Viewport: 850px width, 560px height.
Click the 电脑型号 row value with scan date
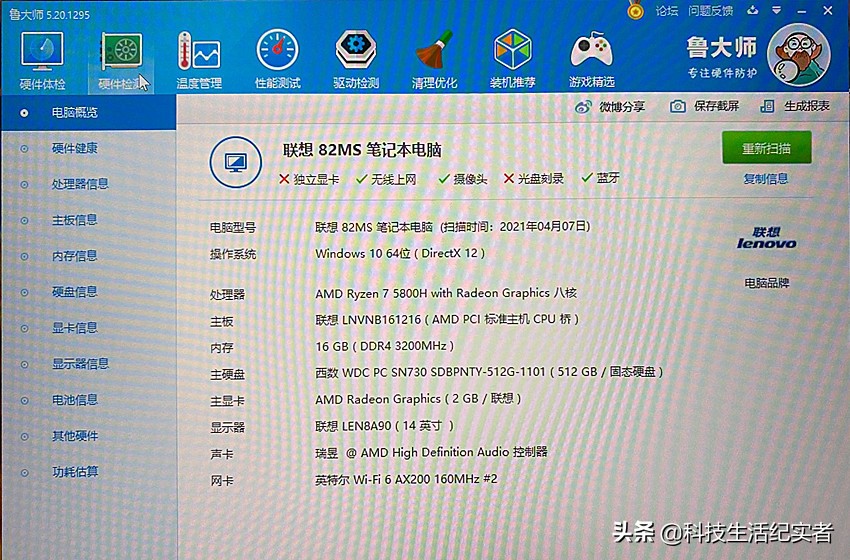point(453,227)
